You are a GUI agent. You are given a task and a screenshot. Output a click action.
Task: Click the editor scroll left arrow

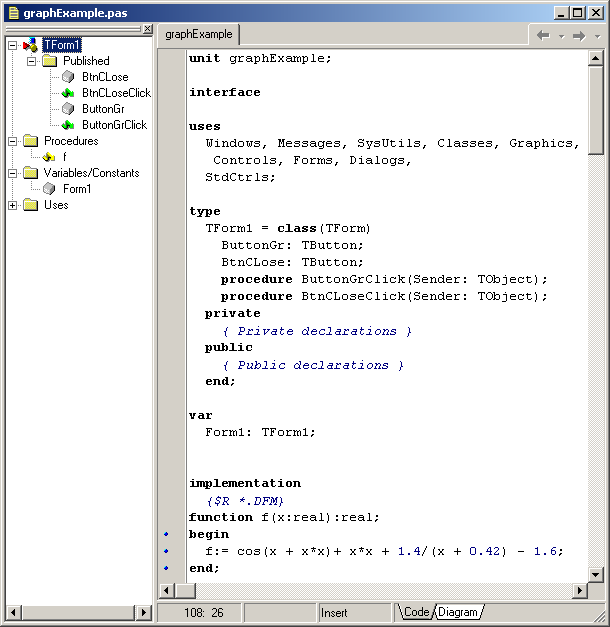click(167, 590)
